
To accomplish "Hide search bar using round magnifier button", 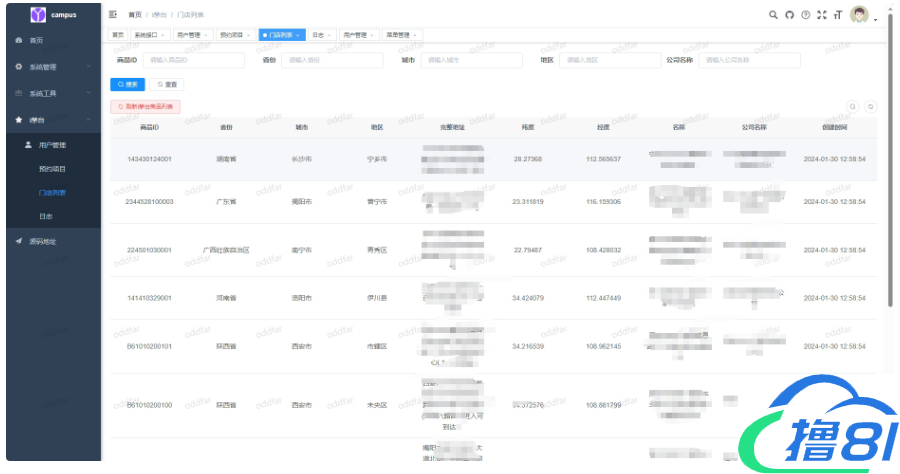I will 853,106.
